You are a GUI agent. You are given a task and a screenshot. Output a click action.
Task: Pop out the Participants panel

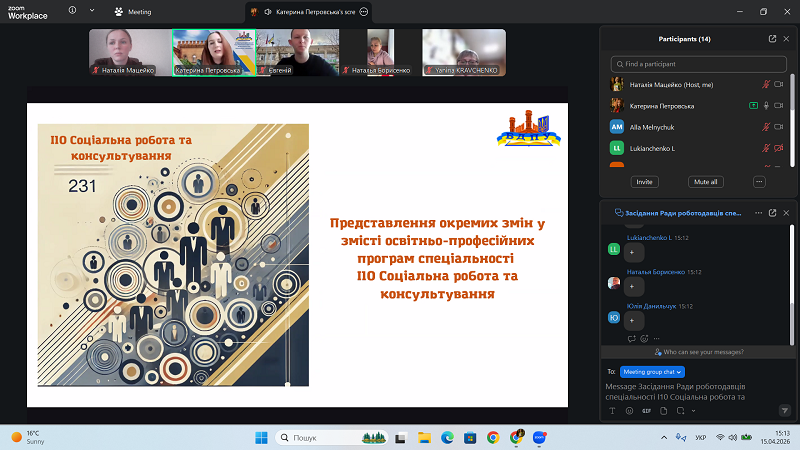[x=772, y=39]
